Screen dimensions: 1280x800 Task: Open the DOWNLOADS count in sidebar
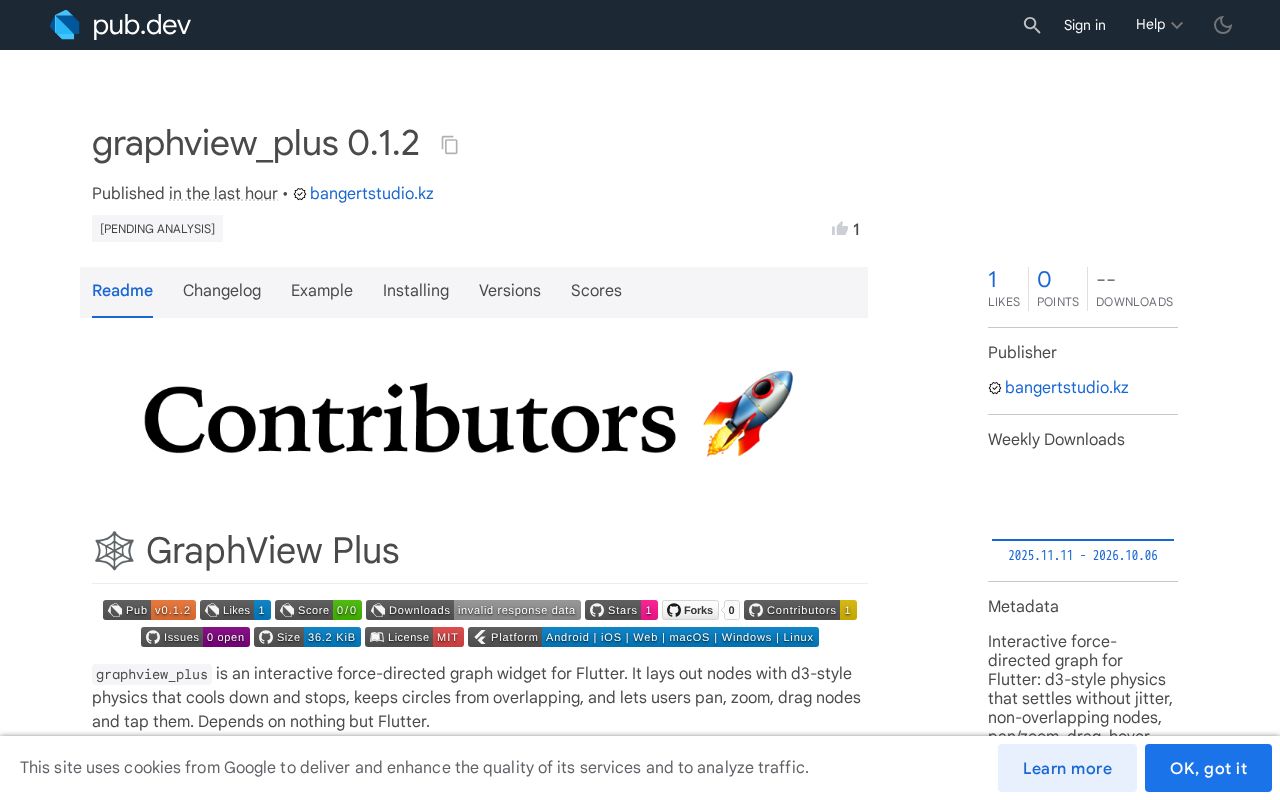(x=1134, y=288)
